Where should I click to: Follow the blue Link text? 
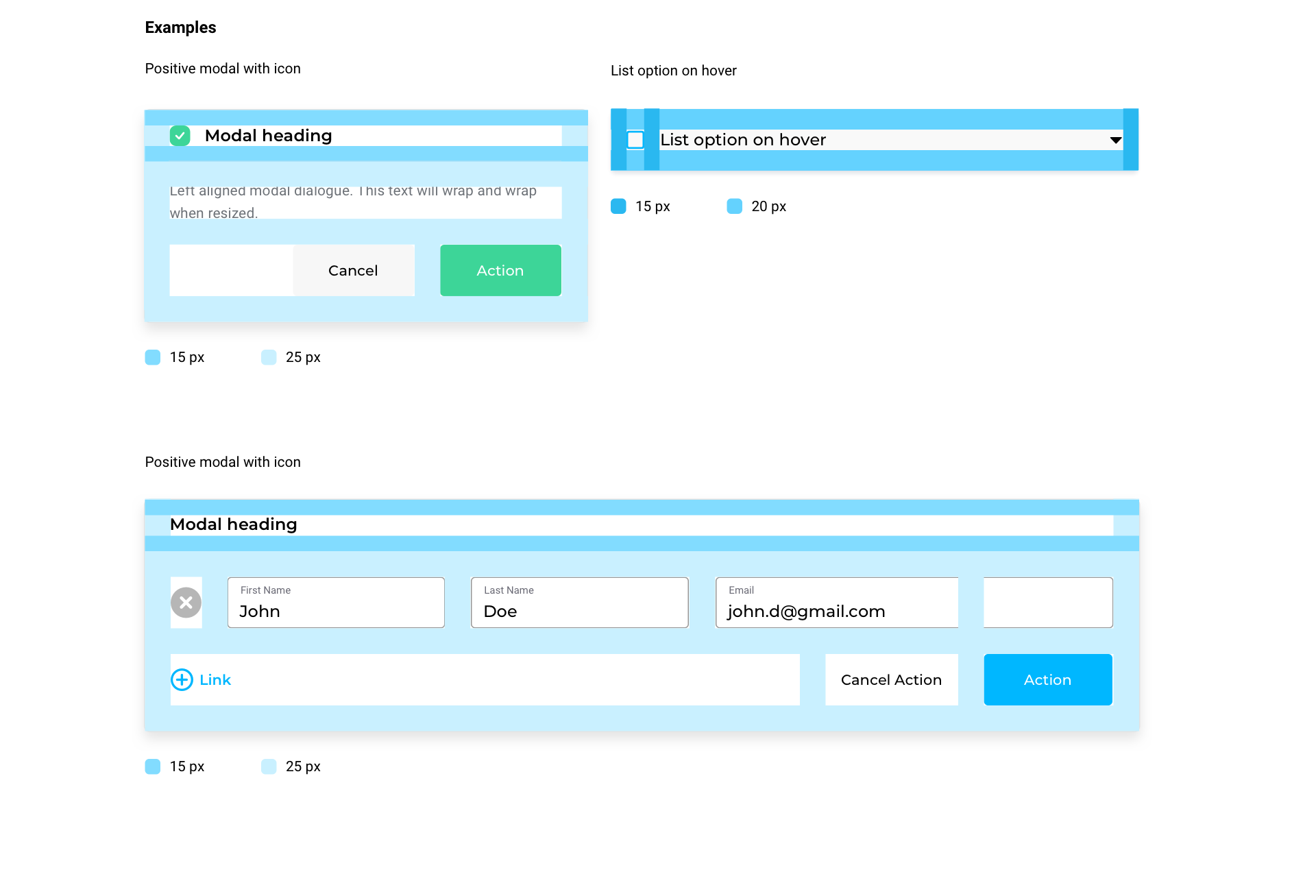point(215,679)
